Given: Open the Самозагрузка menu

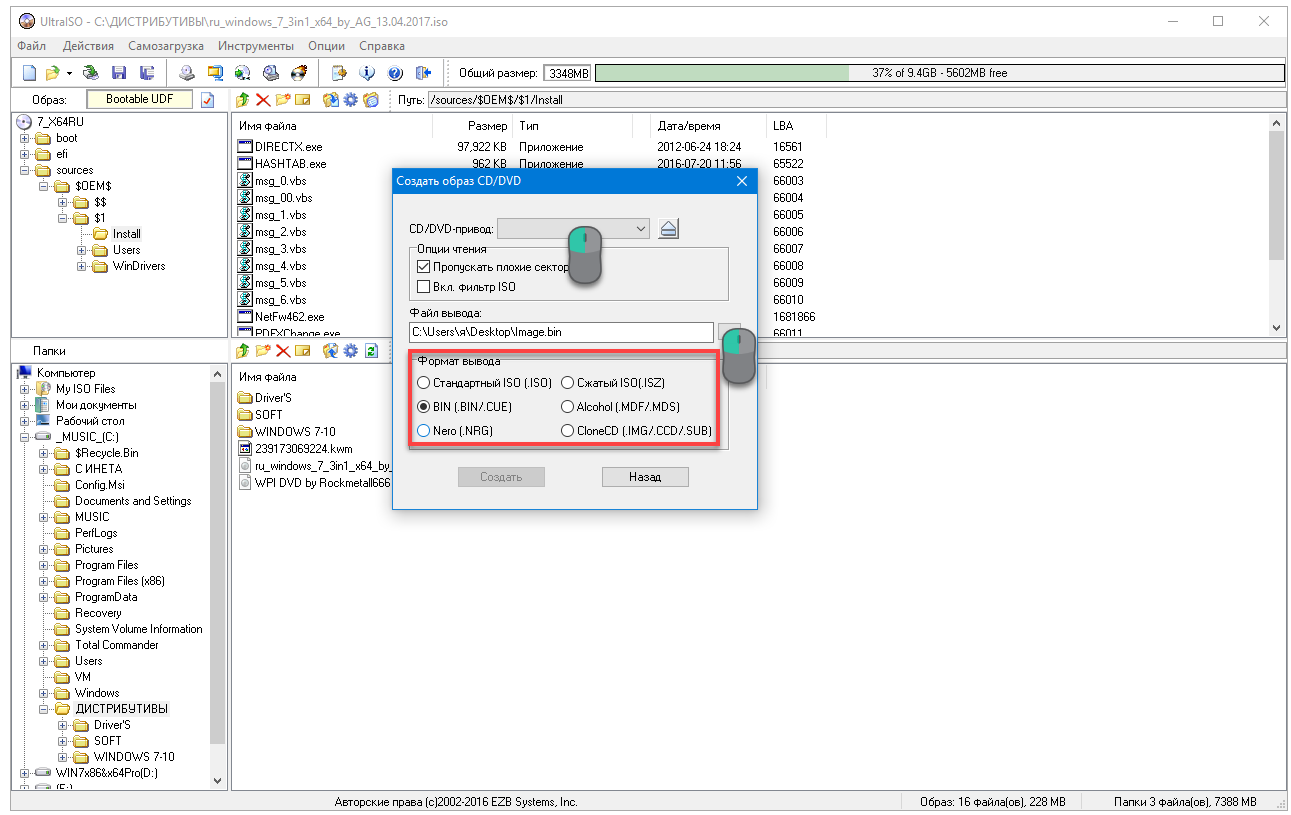Looking at the screenshot, I should tap(166, 46).
